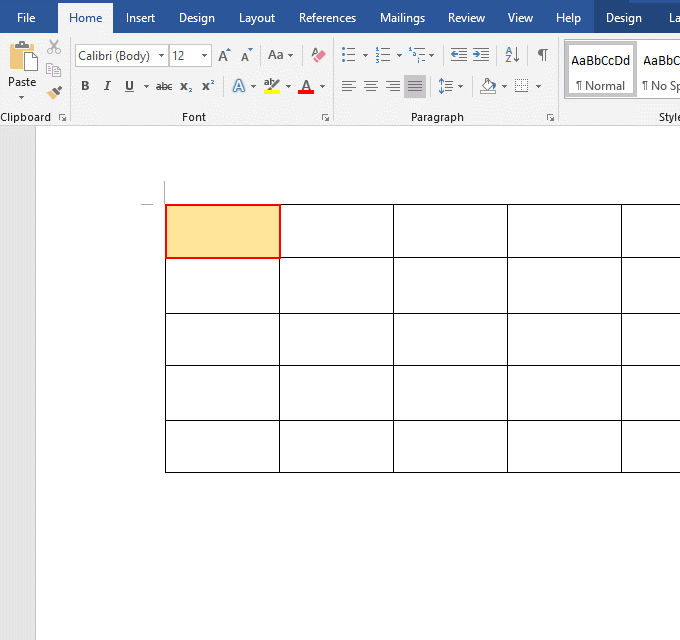The width and height of the screenshot is (680, 640).
Task: Open the File menu
Action: coord(26,18)
